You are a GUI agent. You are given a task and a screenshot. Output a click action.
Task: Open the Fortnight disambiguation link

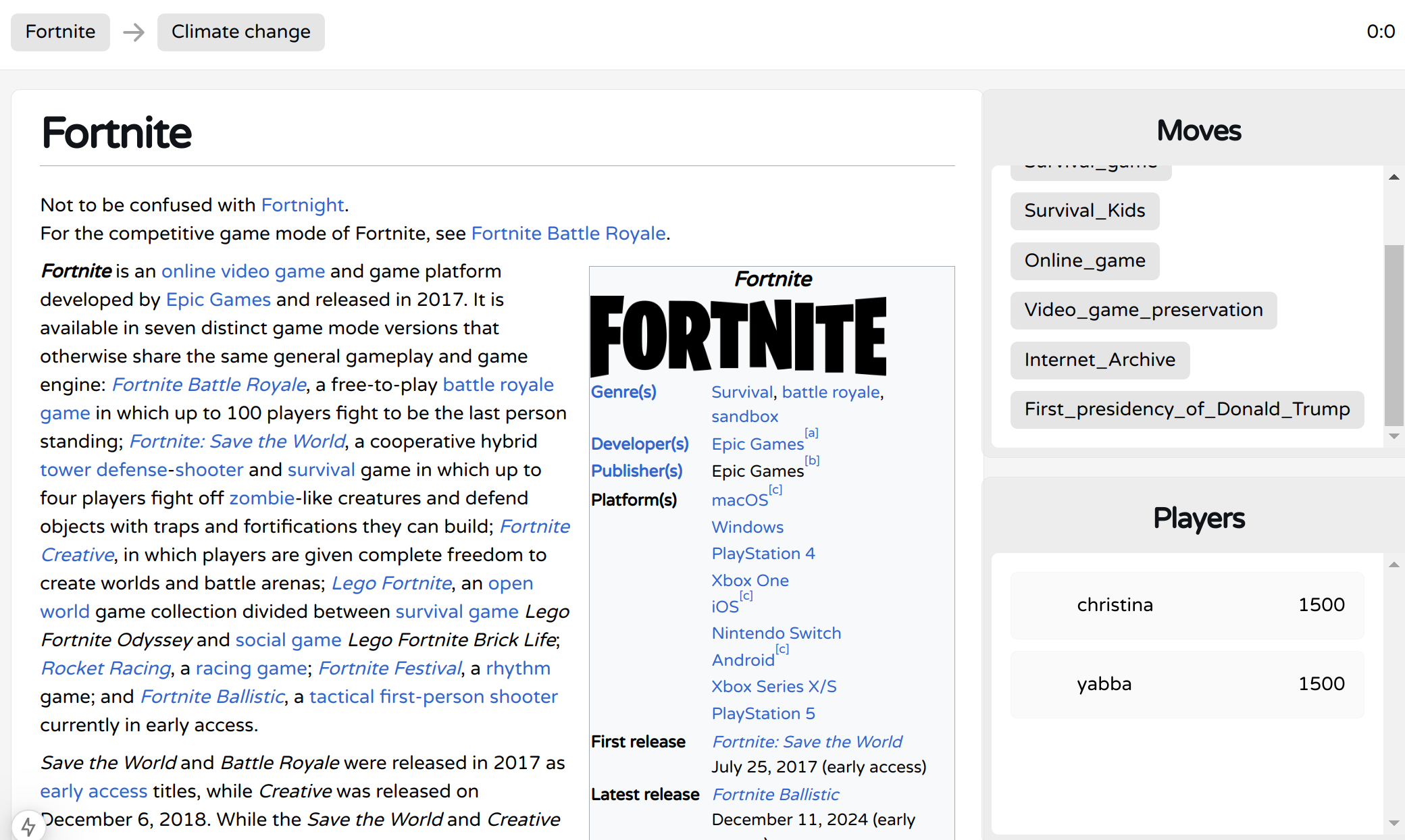click(303, 205)
